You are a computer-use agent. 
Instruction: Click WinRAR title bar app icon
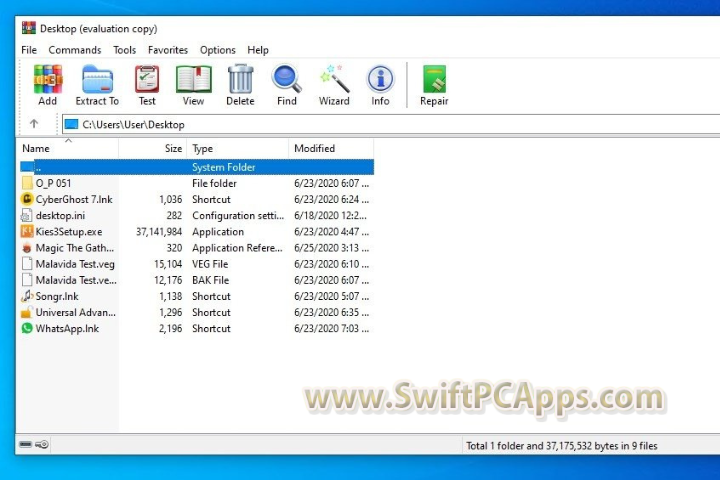click(x=28, y=28)
